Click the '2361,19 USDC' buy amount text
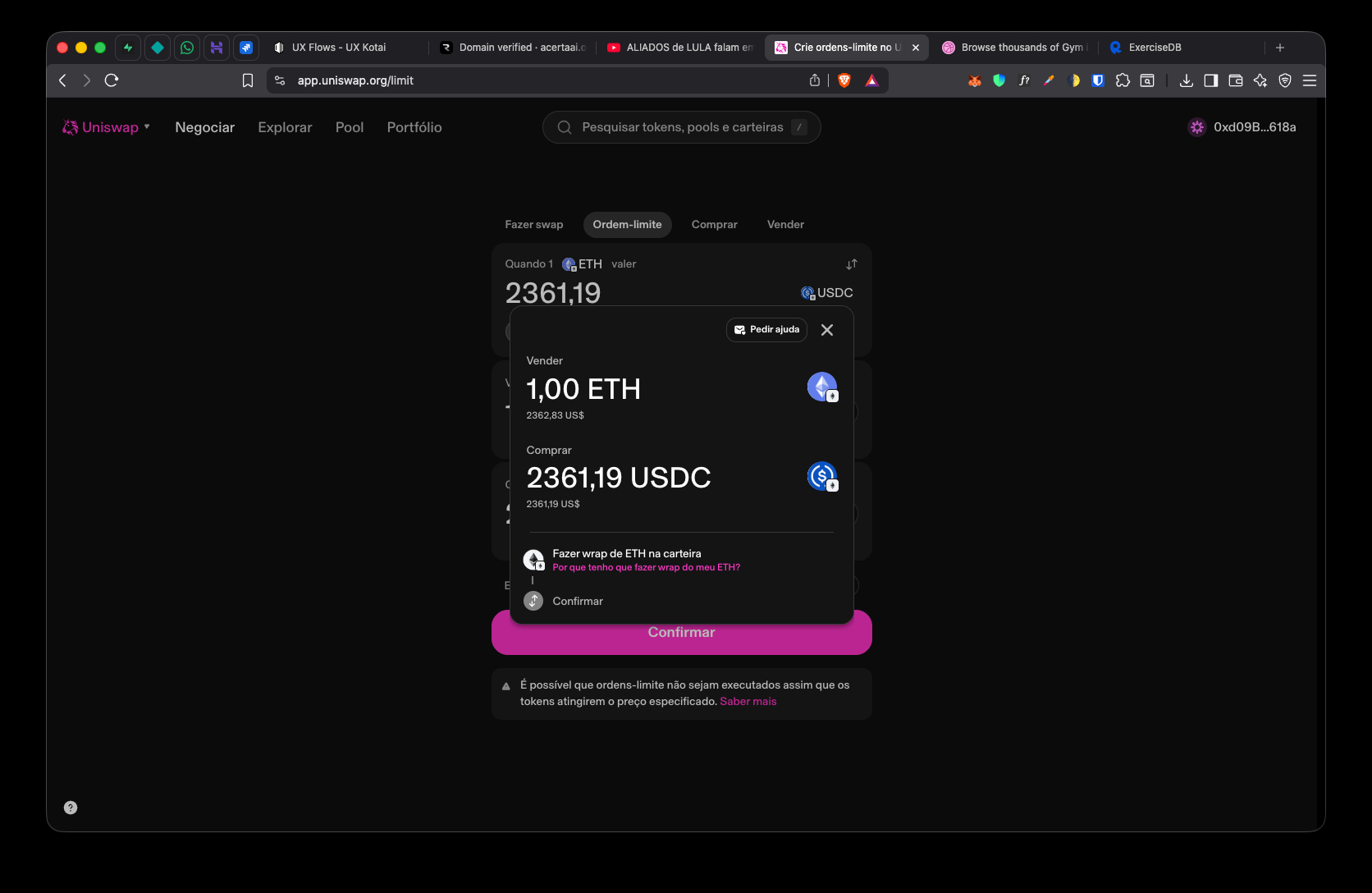 pyautogui.click(x=619, y=478)
